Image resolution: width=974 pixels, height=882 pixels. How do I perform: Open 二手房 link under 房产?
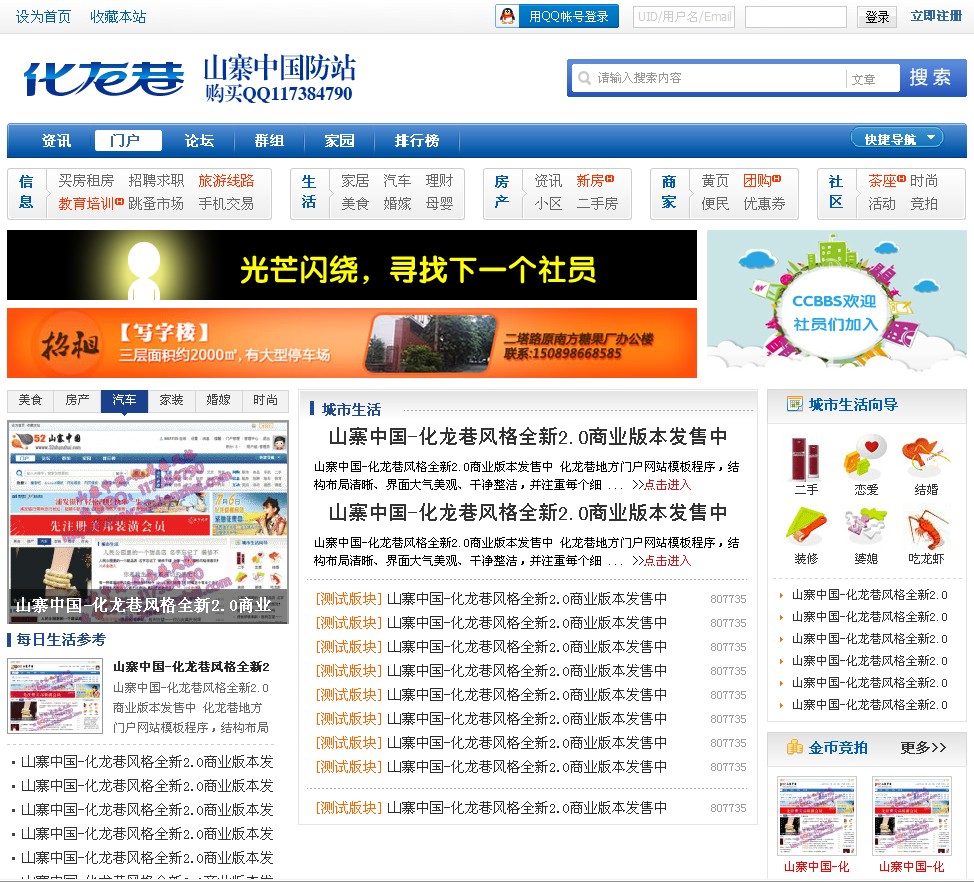tap(598, 204)
